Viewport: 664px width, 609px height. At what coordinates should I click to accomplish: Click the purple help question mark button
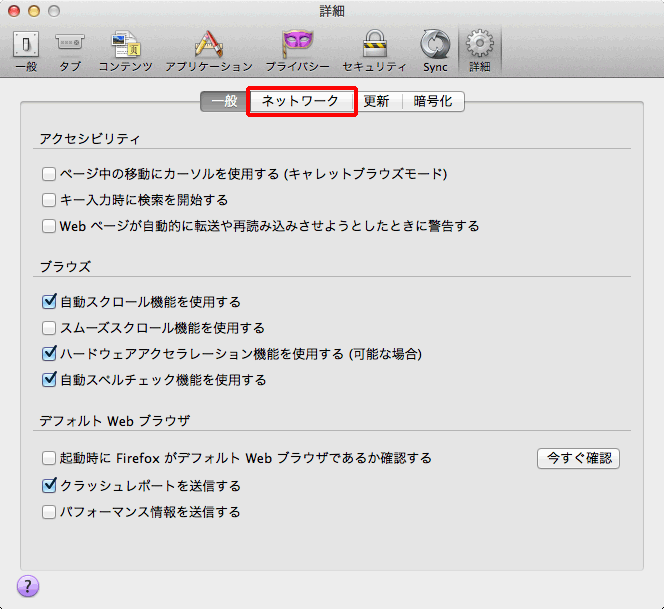point(28,586)
